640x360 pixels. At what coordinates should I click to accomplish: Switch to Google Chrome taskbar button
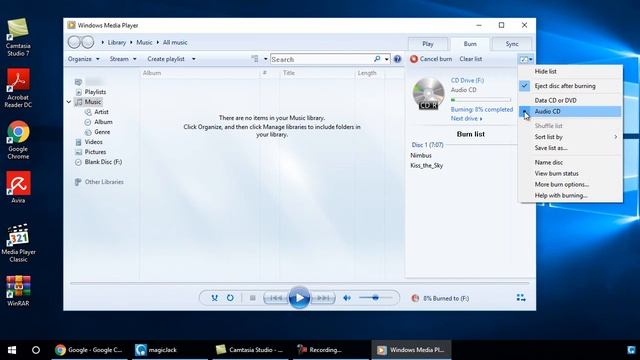click(89, 350)
